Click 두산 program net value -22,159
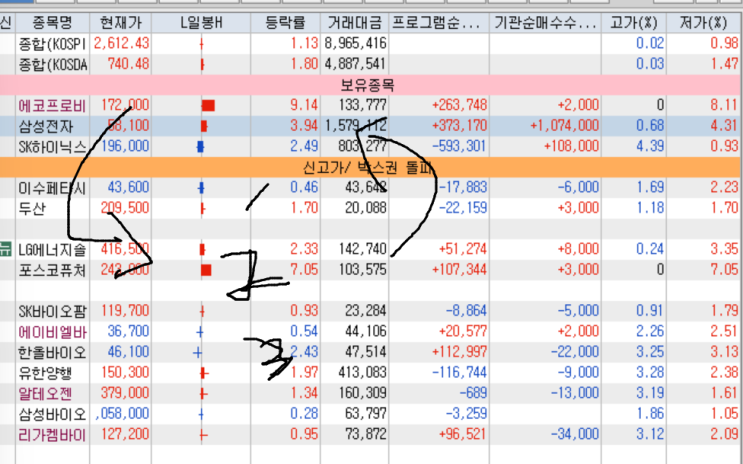This screenshot has width=743, height=464. point(463,208)
